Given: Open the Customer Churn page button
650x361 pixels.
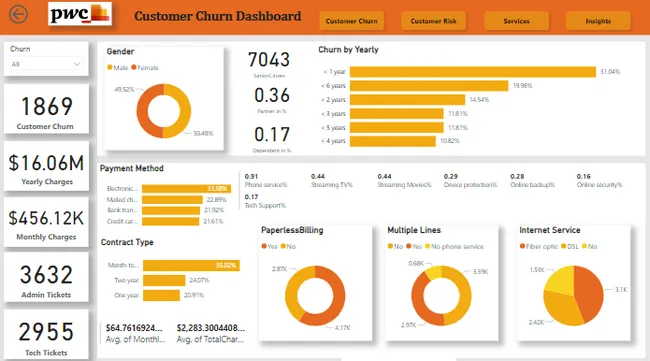Looking at the screenshot, I should pyautogui.click(x=352, y=21).
